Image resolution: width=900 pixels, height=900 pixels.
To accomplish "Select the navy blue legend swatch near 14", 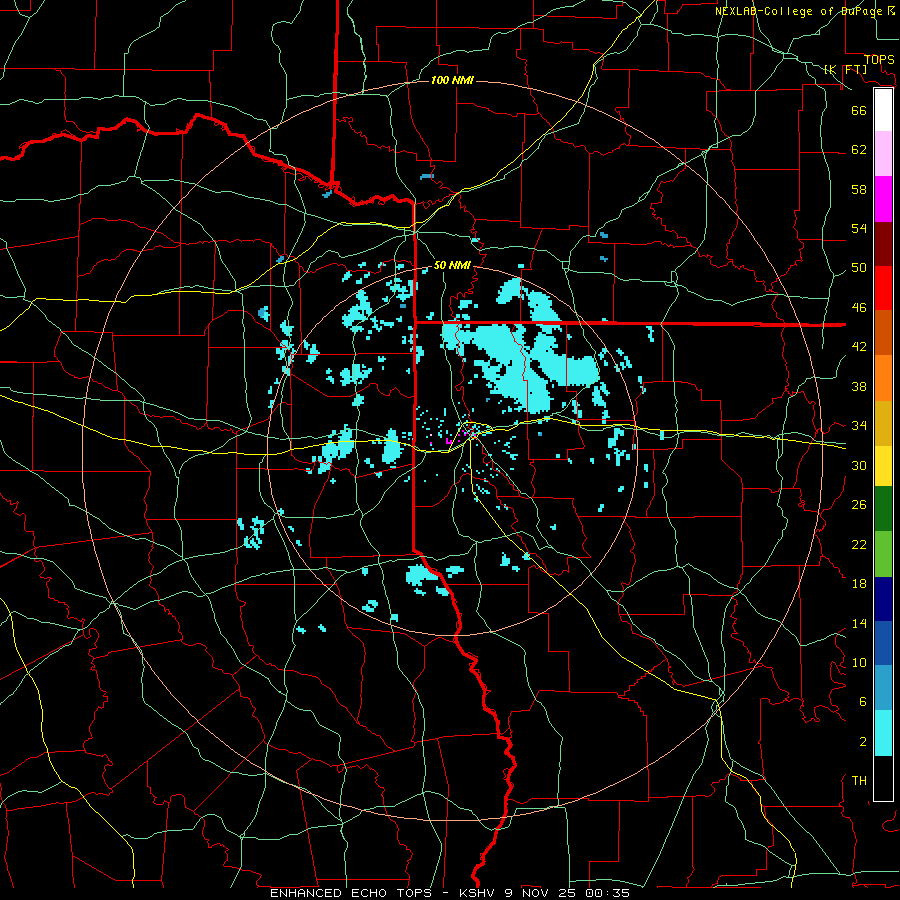I will tap(883, 599).
